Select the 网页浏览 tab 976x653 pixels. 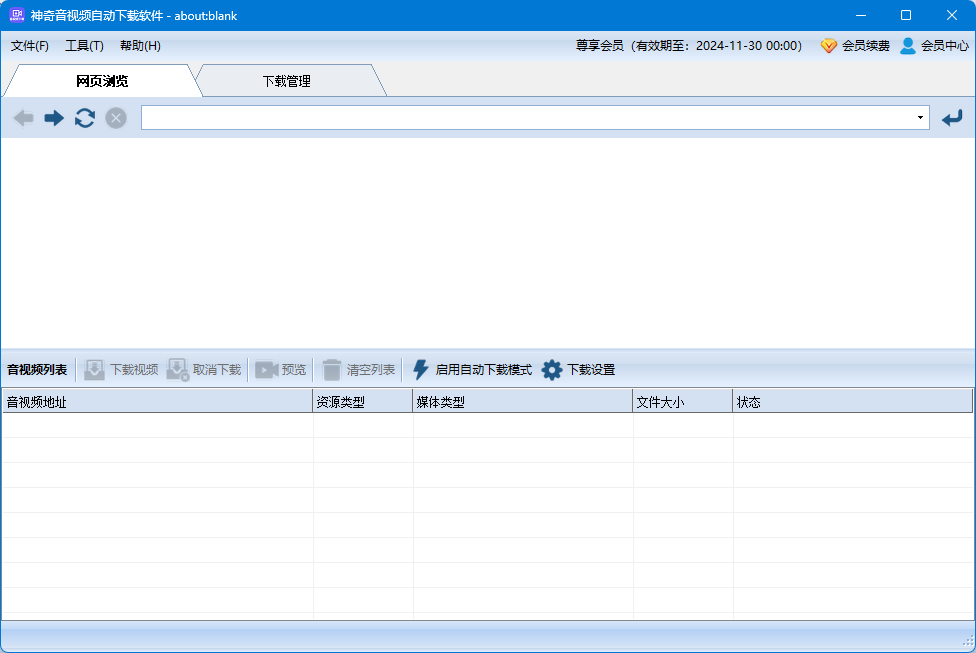pyautogui.click(x=102, y=81)
